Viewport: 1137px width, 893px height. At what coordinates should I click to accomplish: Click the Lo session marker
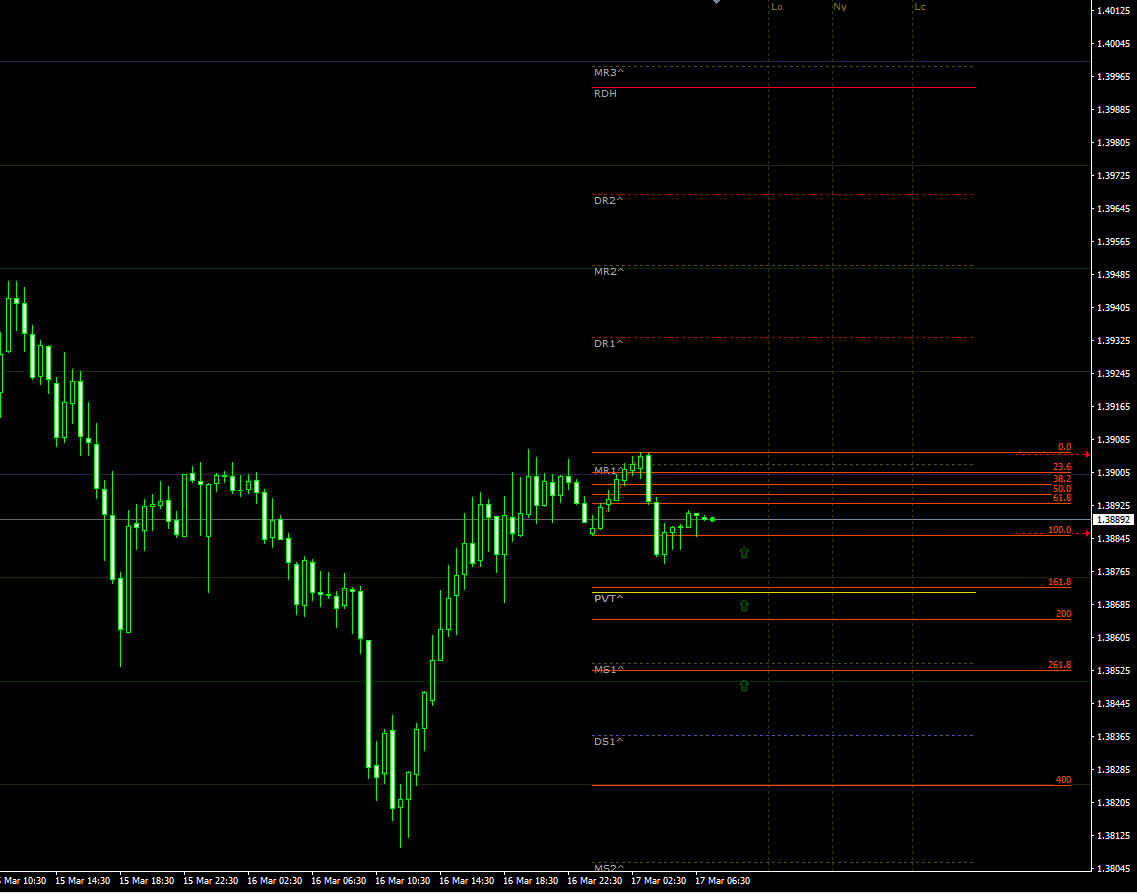777,7
